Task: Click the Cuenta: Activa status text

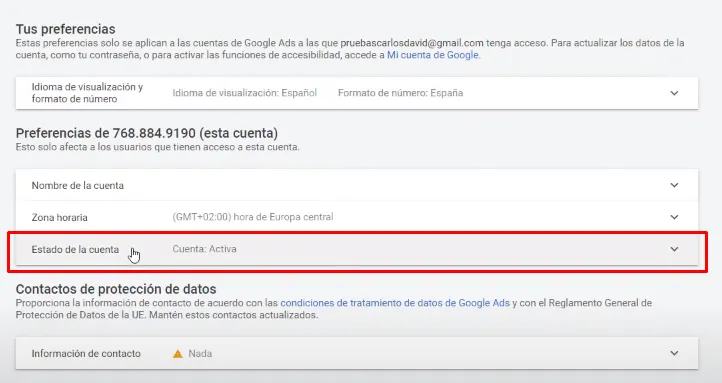Action: pos(204,249)
